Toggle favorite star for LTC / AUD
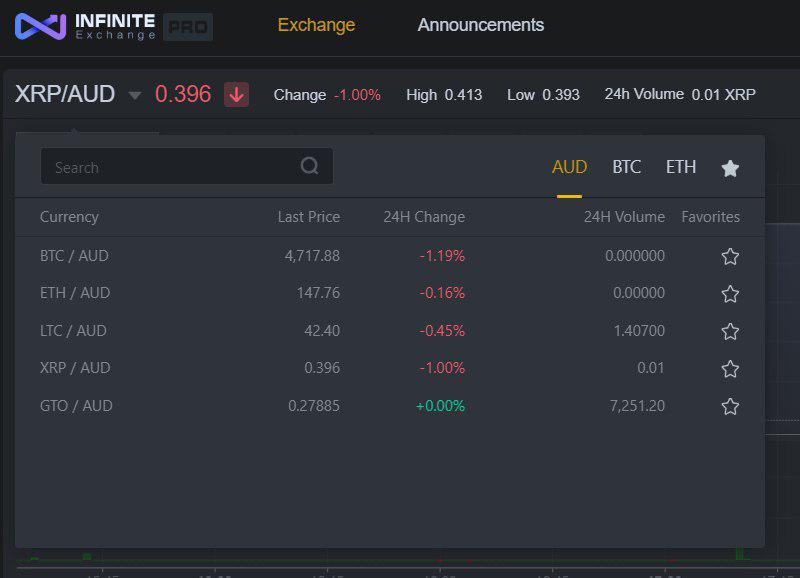The image size is (800, 578). coord(730,331)
